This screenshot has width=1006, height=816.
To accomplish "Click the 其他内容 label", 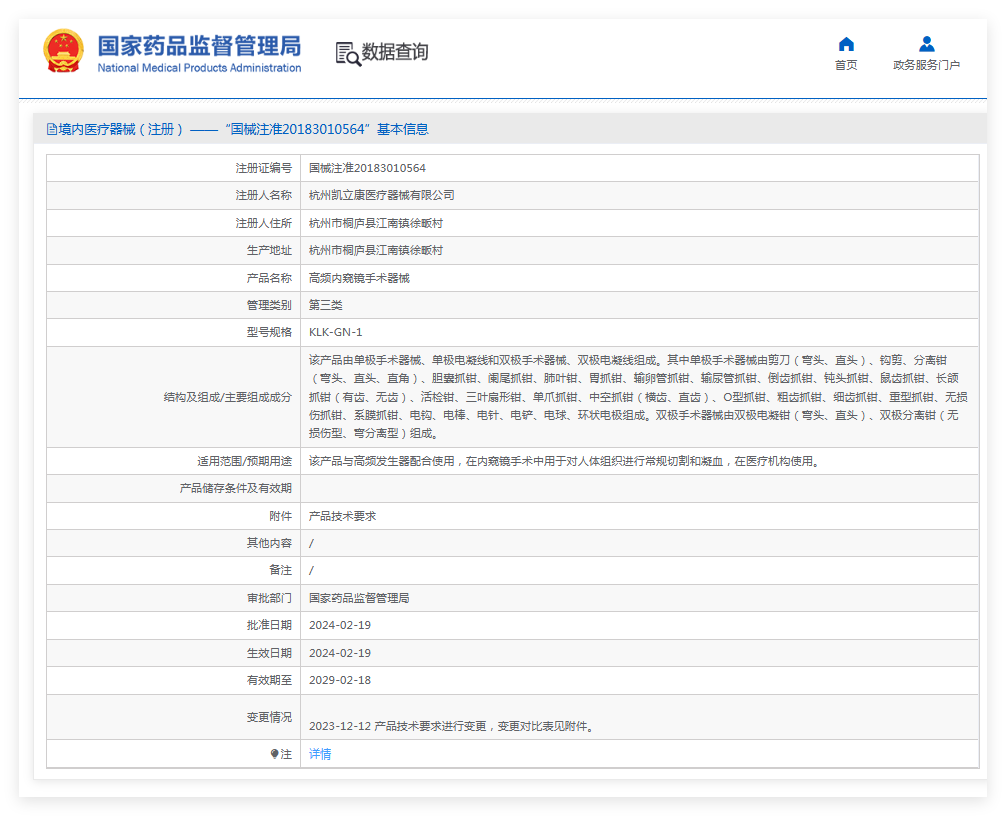I will (269, 543).
